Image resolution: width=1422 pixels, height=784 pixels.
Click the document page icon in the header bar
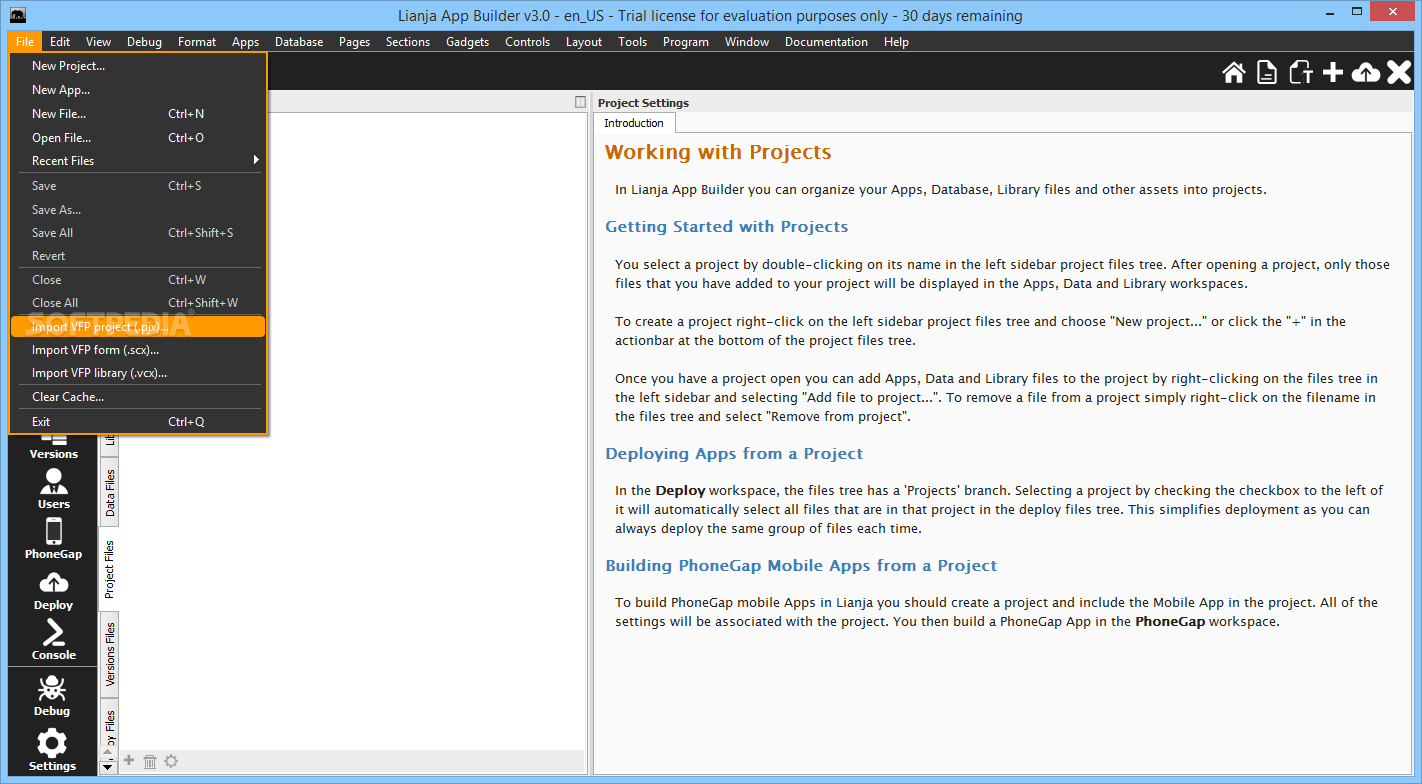[1267, 72]
